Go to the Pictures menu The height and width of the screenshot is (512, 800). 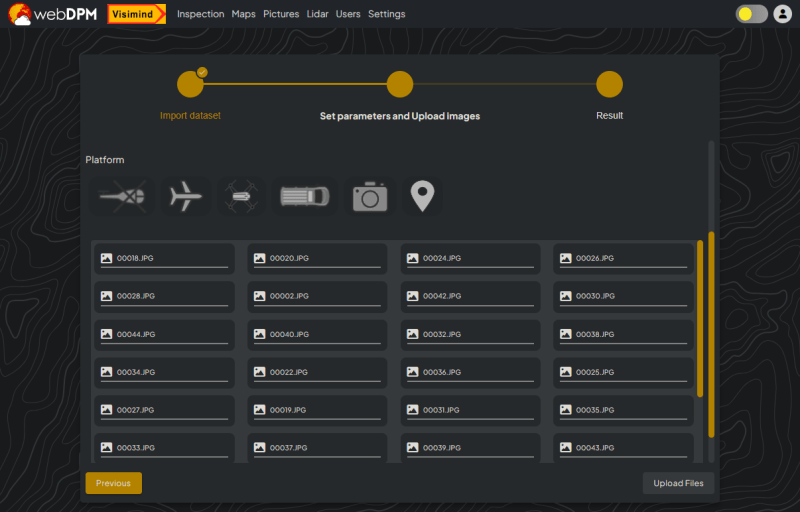coord(281,14)
